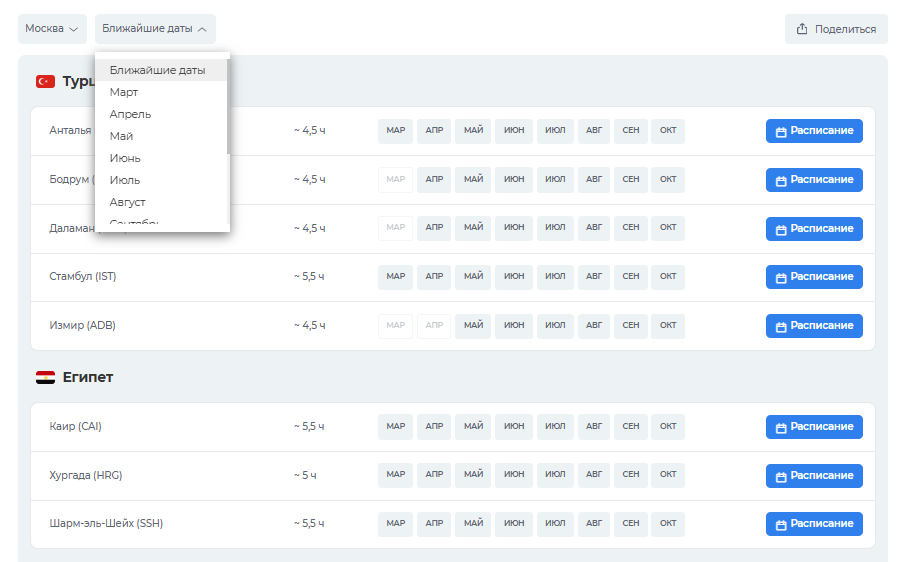This screenshot has width=909, height=562.
Task: Open Расписание for Каир (CAI)
Action: [814, 427]
